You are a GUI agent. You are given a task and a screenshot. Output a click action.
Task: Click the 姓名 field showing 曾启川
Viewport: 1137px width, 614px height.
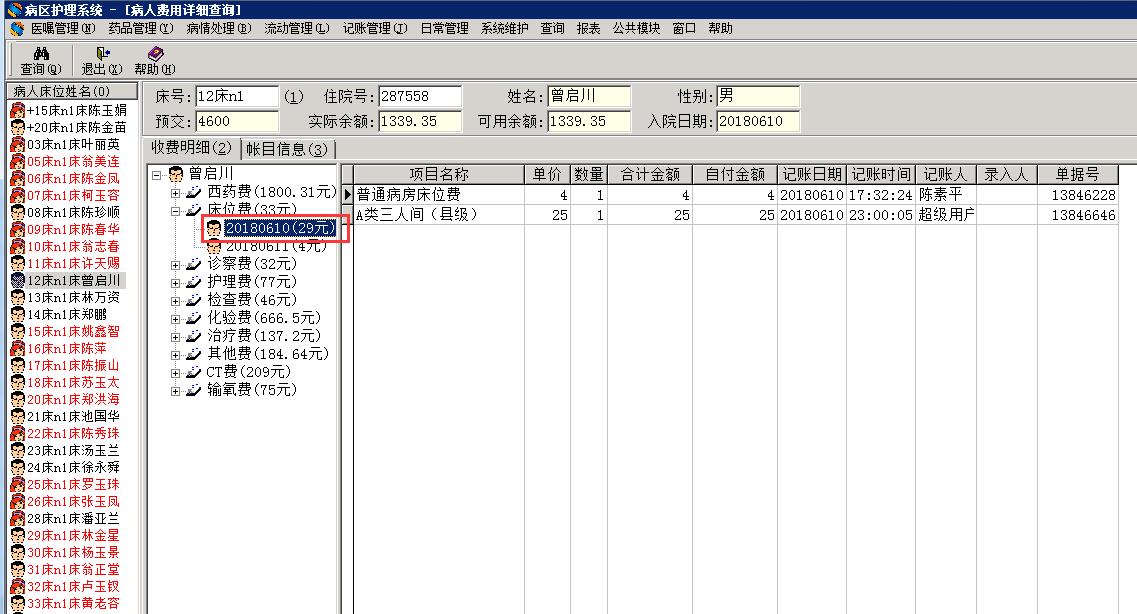(589, 96)
